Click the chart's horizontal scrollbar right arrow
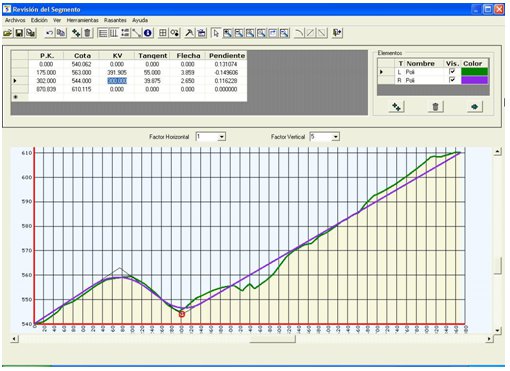The height and width of the screenshot is (371, 510). pyautogui.click(x=489, y=339)
